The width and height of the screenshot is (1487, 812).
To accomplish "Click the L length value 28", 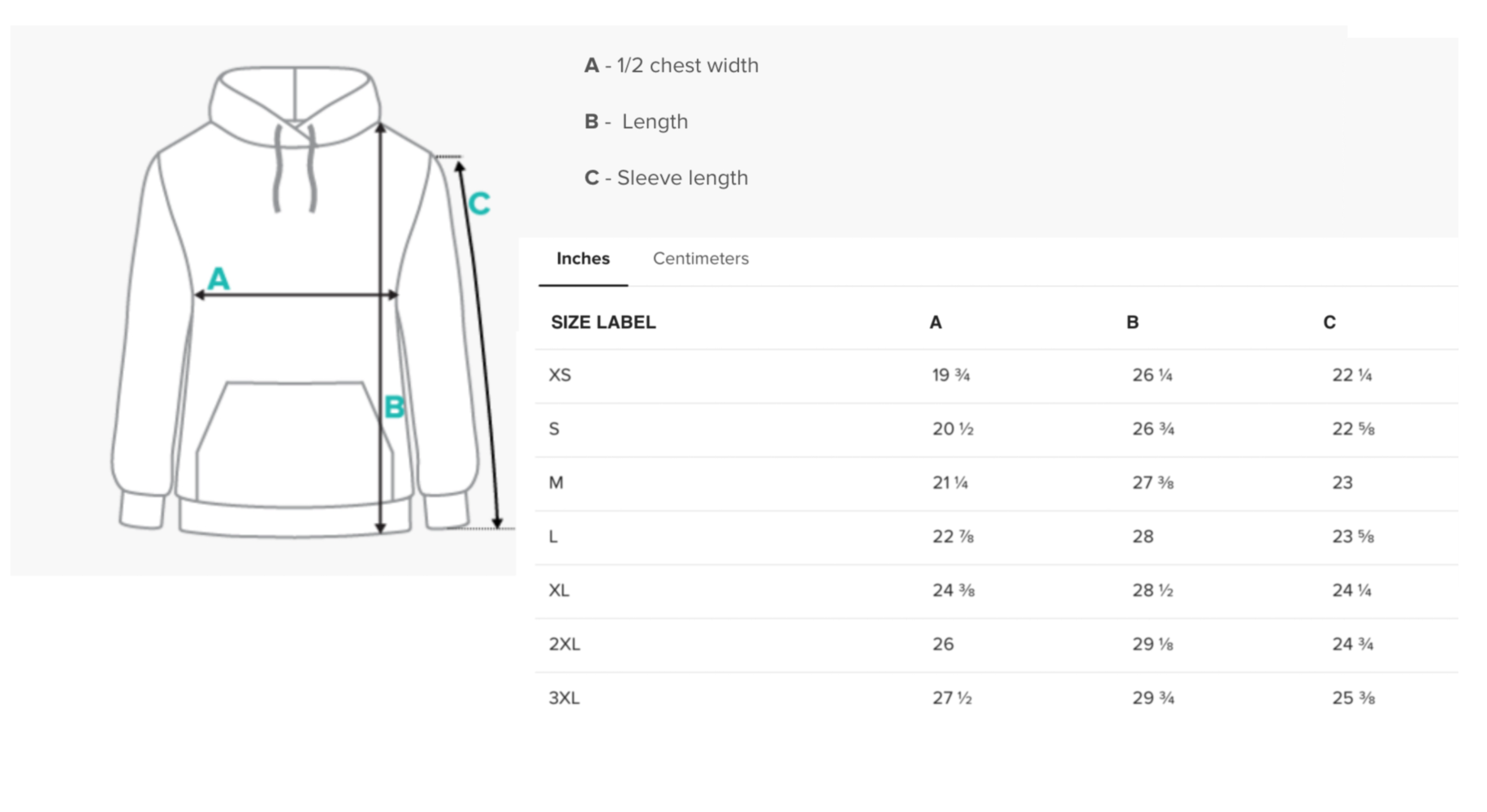I will coord(1143,536).
